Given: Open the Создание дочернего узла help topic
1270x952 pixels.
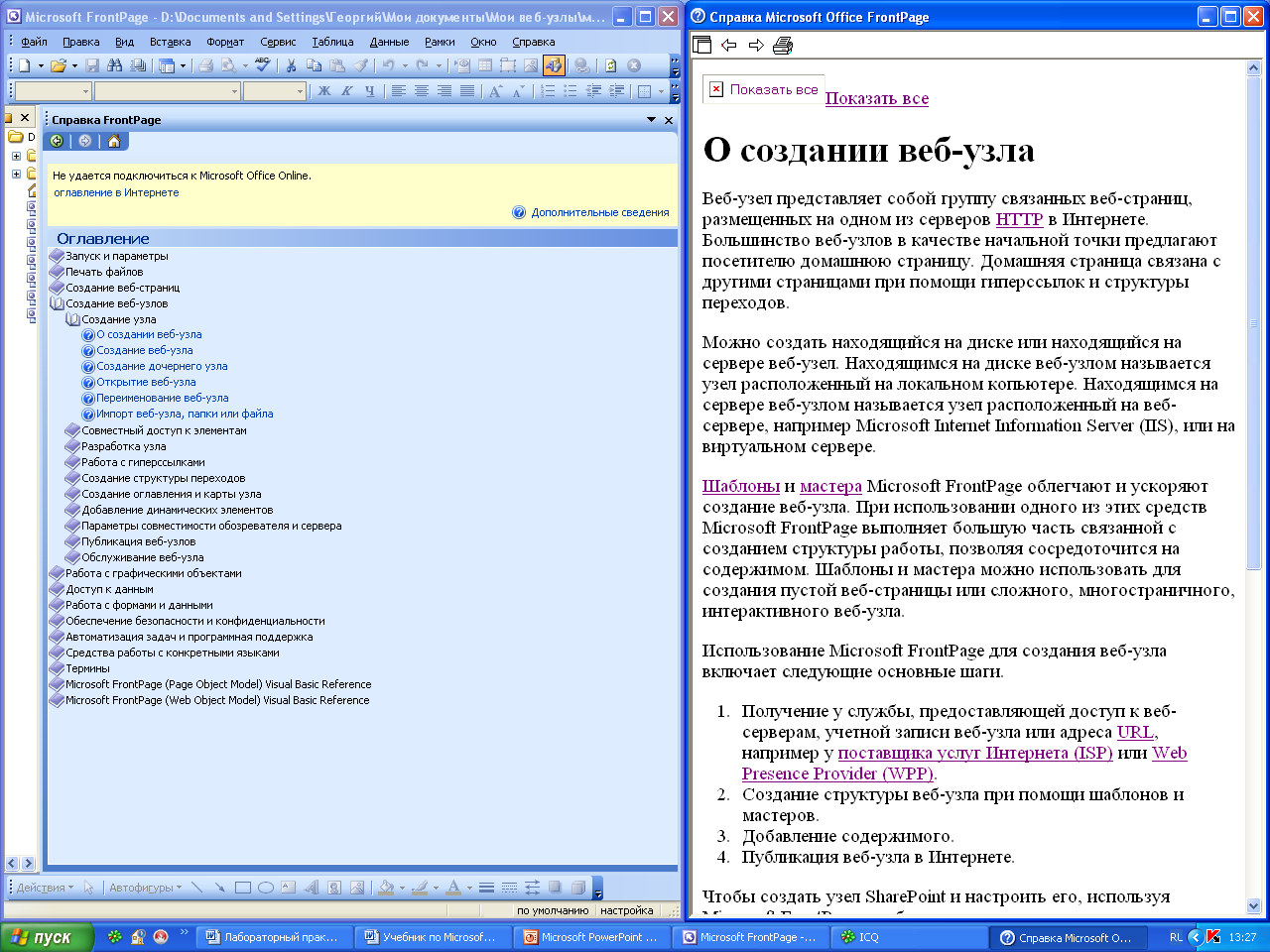Looking at the screenshot, I should pyautogui.click(x=162, y=366).
